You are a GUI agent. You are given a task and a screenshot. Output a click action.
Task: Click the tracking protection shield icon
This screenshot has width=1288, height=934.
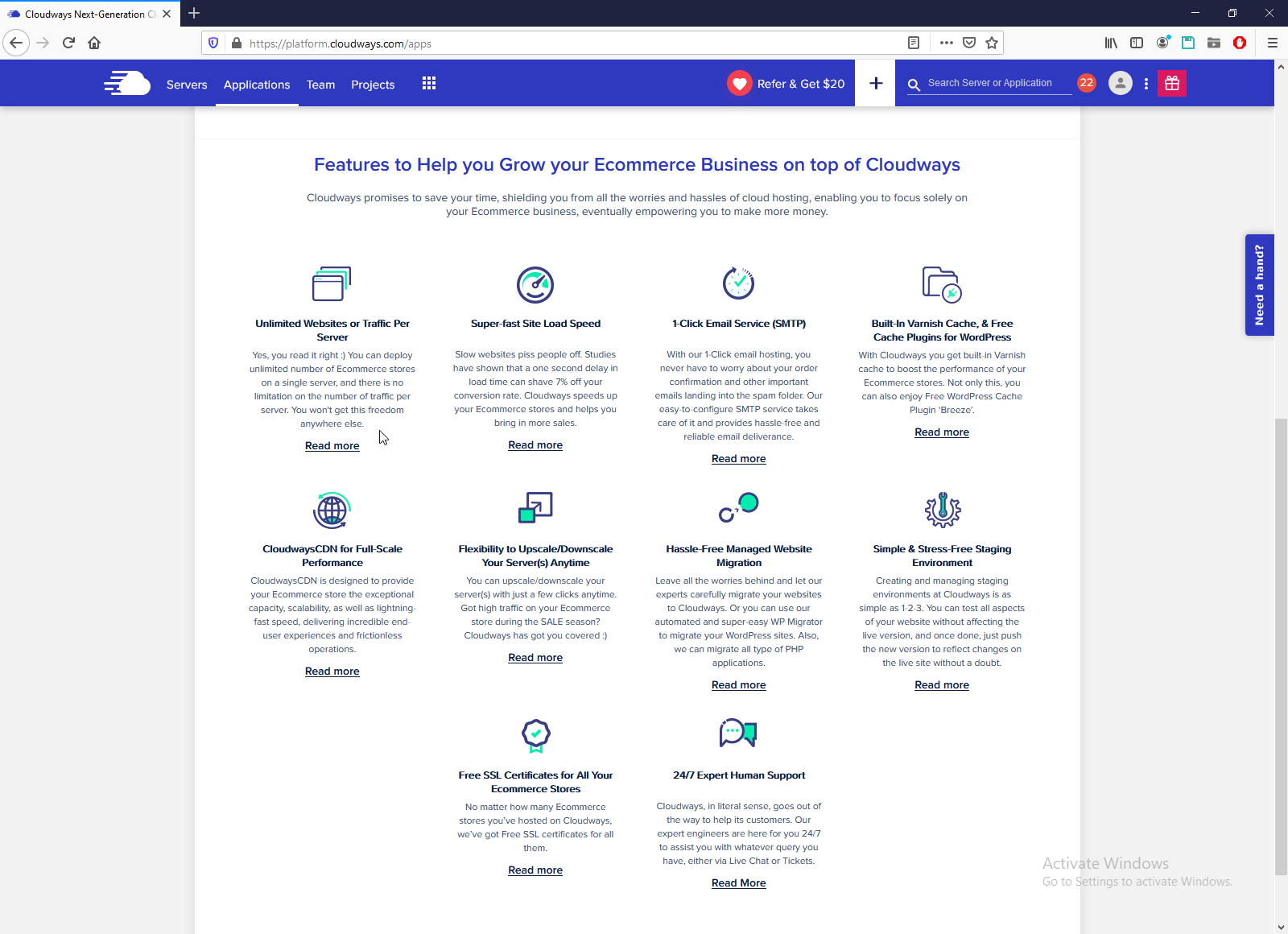pyautogui.click(x=213, y=43)
